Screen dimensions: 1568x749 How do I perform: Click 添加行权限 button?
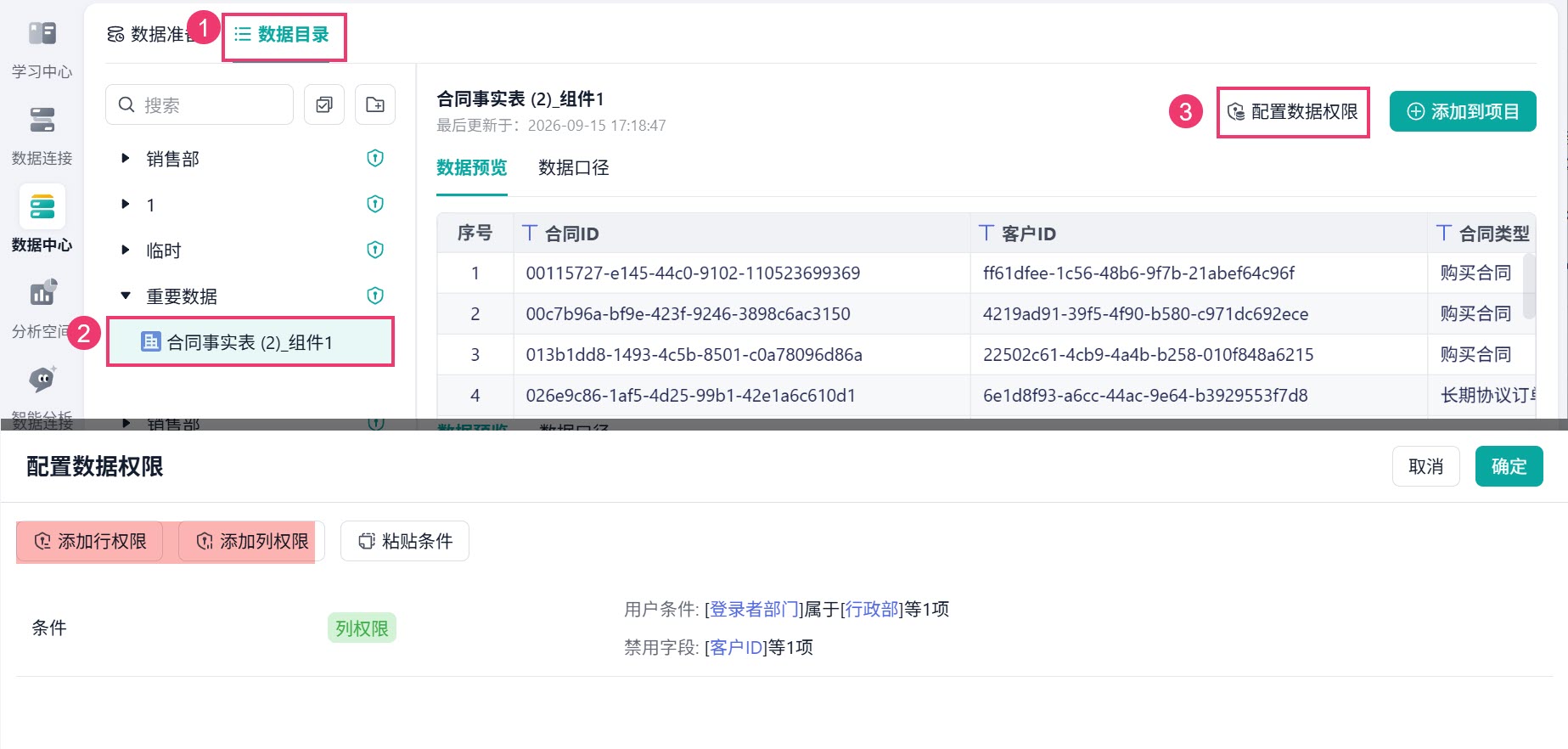pyautogui.click(x=90, y=541)
